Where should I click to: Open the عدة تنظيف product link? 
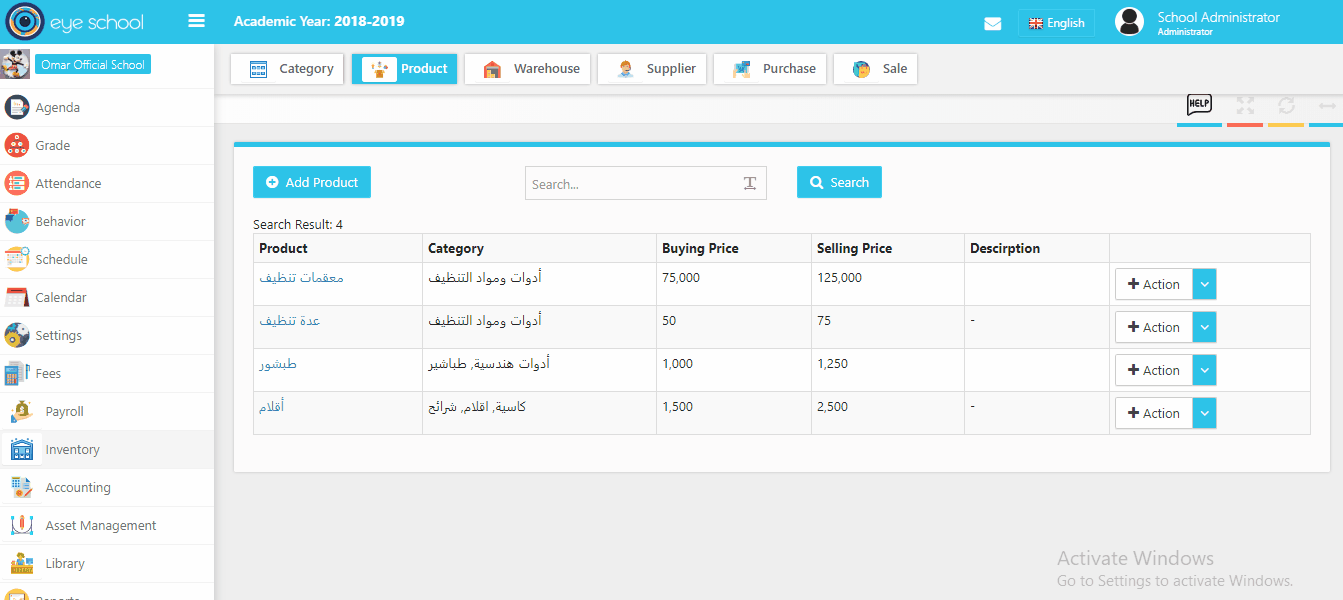coord(290,320)
